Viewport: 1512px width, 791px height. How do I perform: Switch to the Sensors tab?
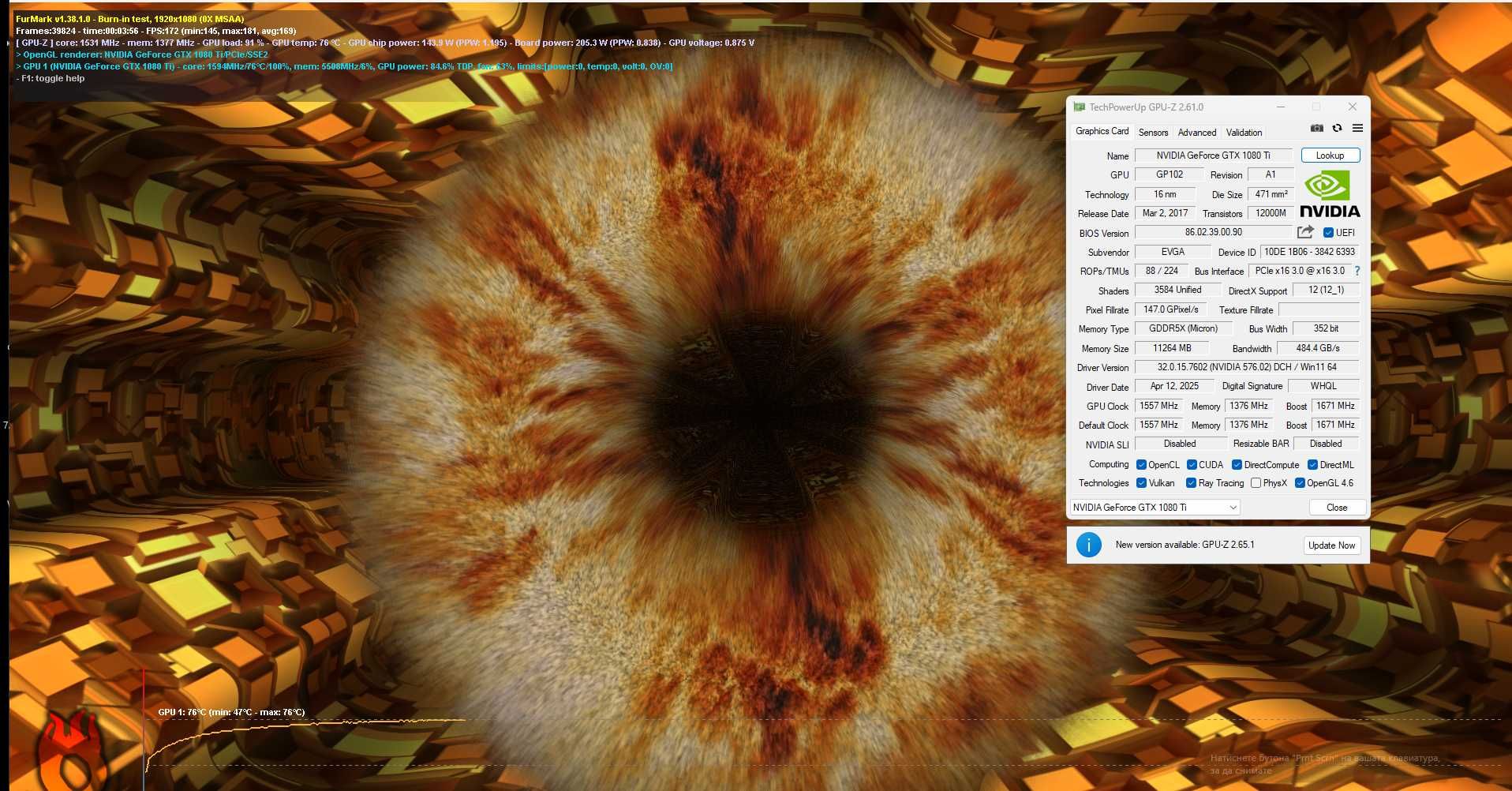point(1153,133)
